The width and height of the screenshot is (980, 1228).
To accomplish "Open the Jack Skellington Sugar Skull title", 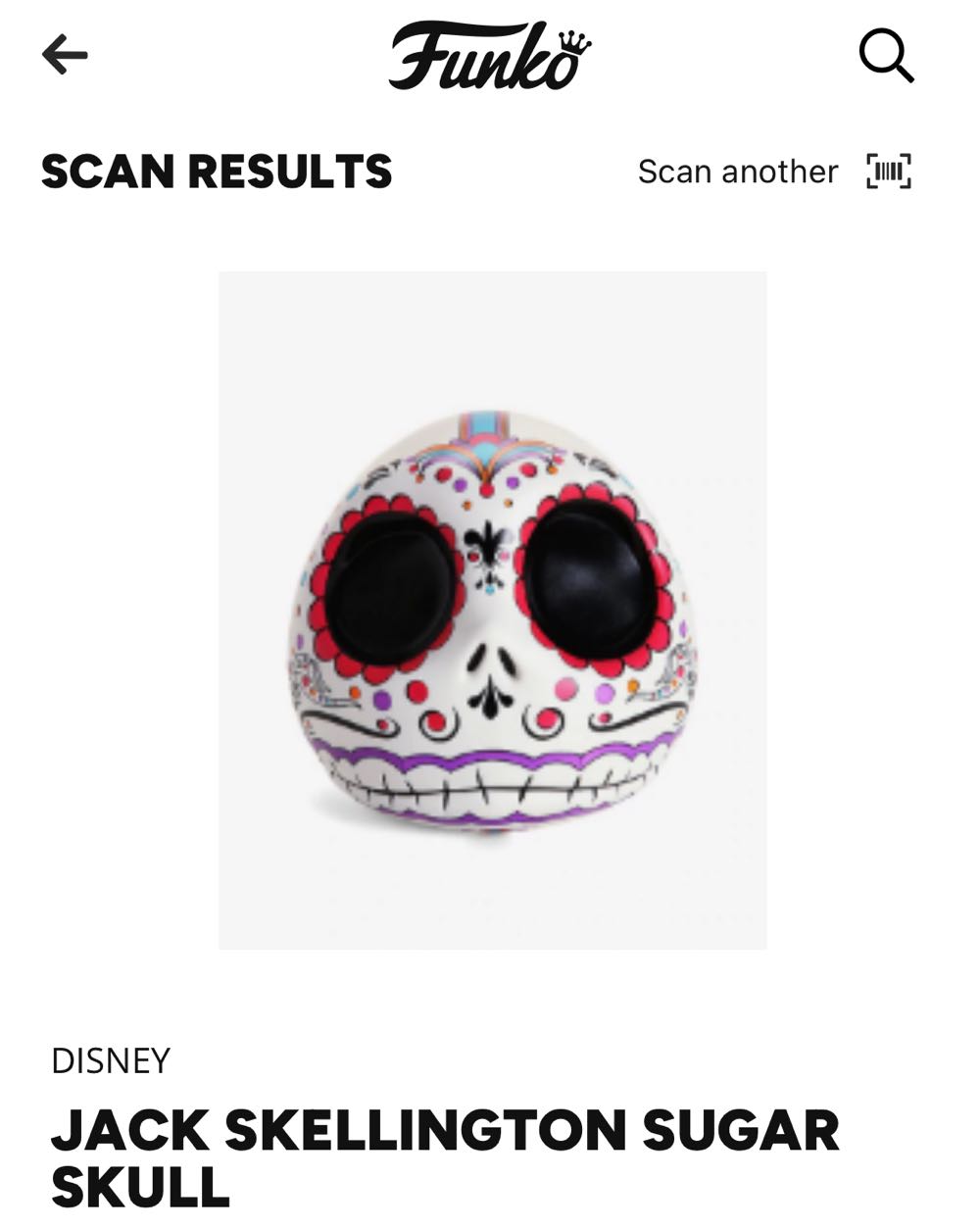I will (x=445, y=1158).
